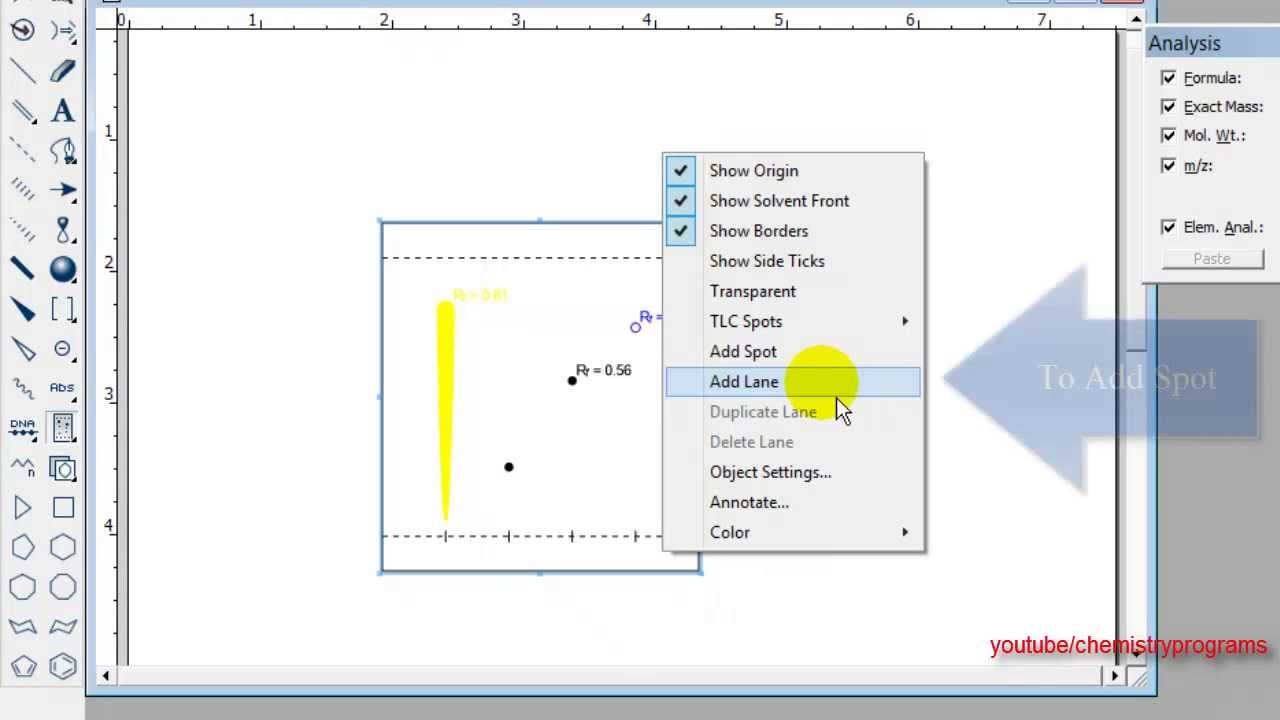1280x720 pixels.
Task: Select the Cycloheptane ring tool
Action: point(22,588)
